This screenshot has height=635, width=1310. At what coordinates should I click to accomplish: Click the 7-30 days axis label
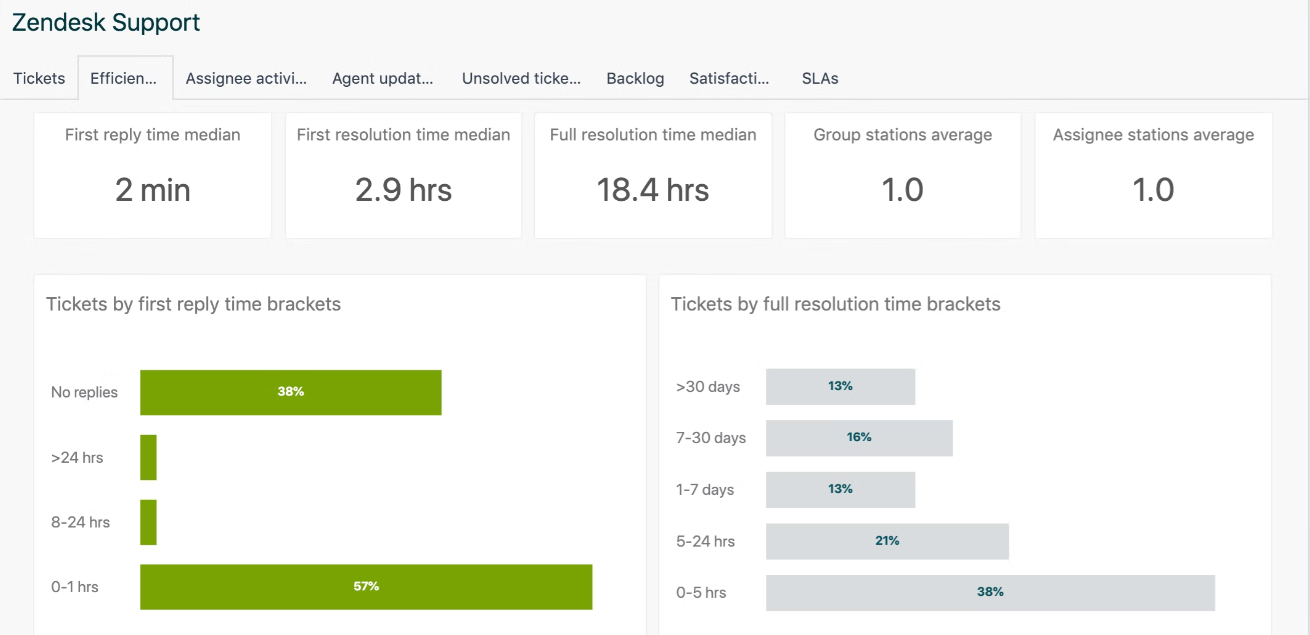(x=711, y=438)
